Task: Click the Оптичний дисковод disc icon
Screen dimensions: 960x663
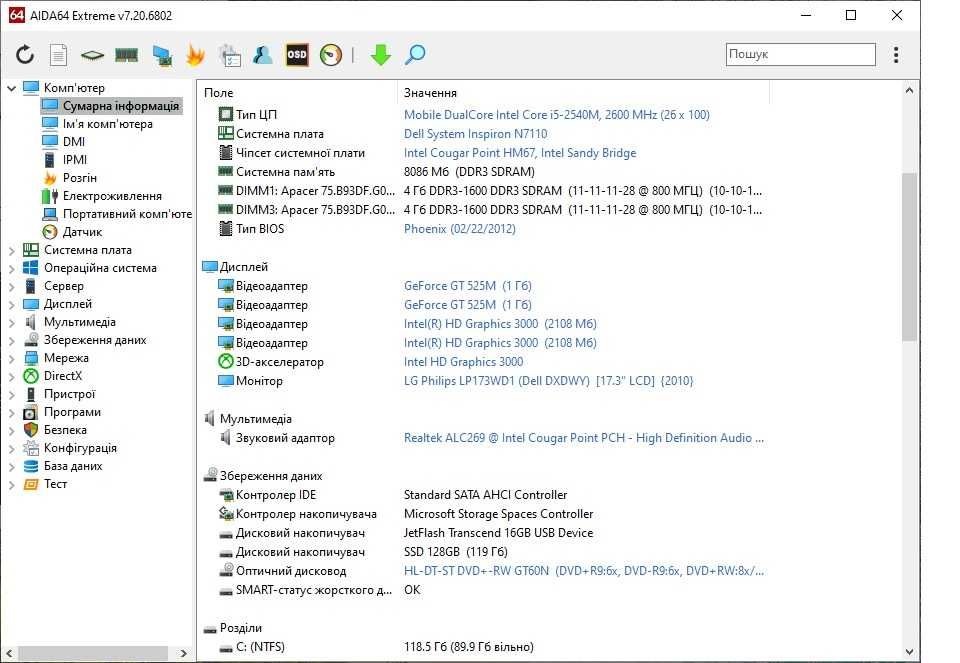Action: [226, 571]
